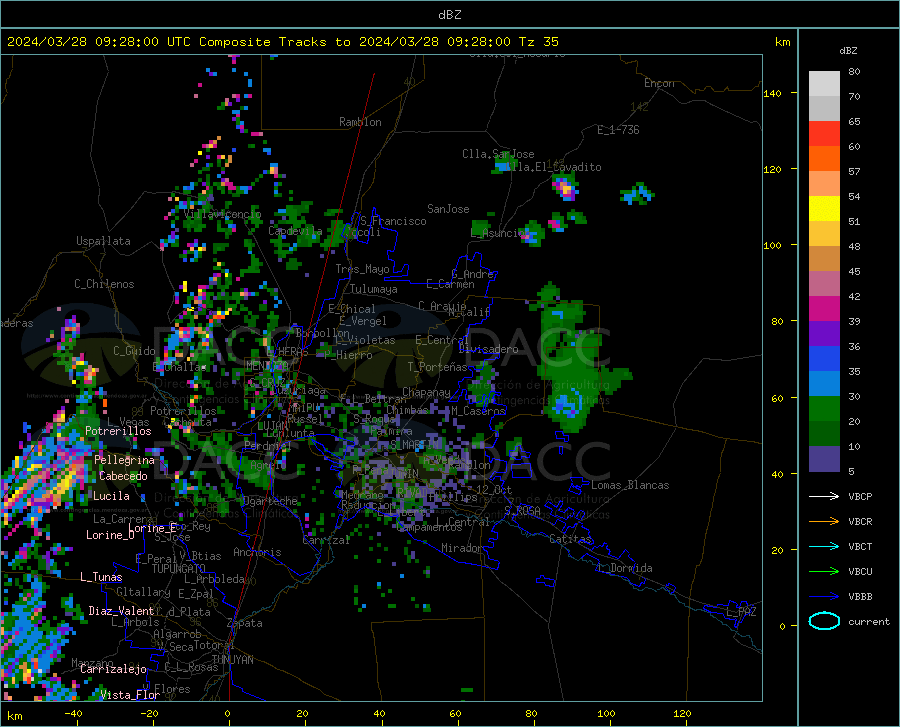
Task: Click the green VBCU arrow legend icon
Action: pyautogui.click(x=824, y=572)
